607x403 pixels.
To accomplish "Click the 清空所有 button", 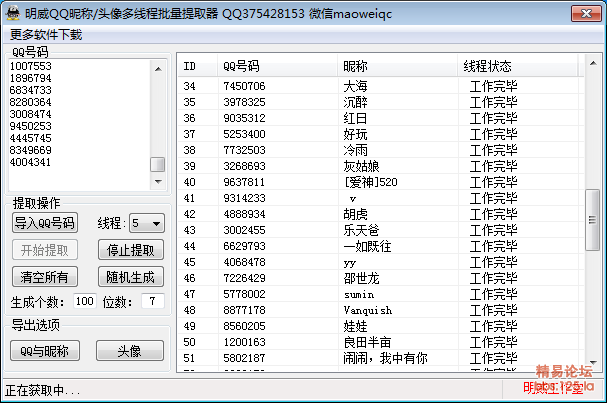I will coord(45,277).
